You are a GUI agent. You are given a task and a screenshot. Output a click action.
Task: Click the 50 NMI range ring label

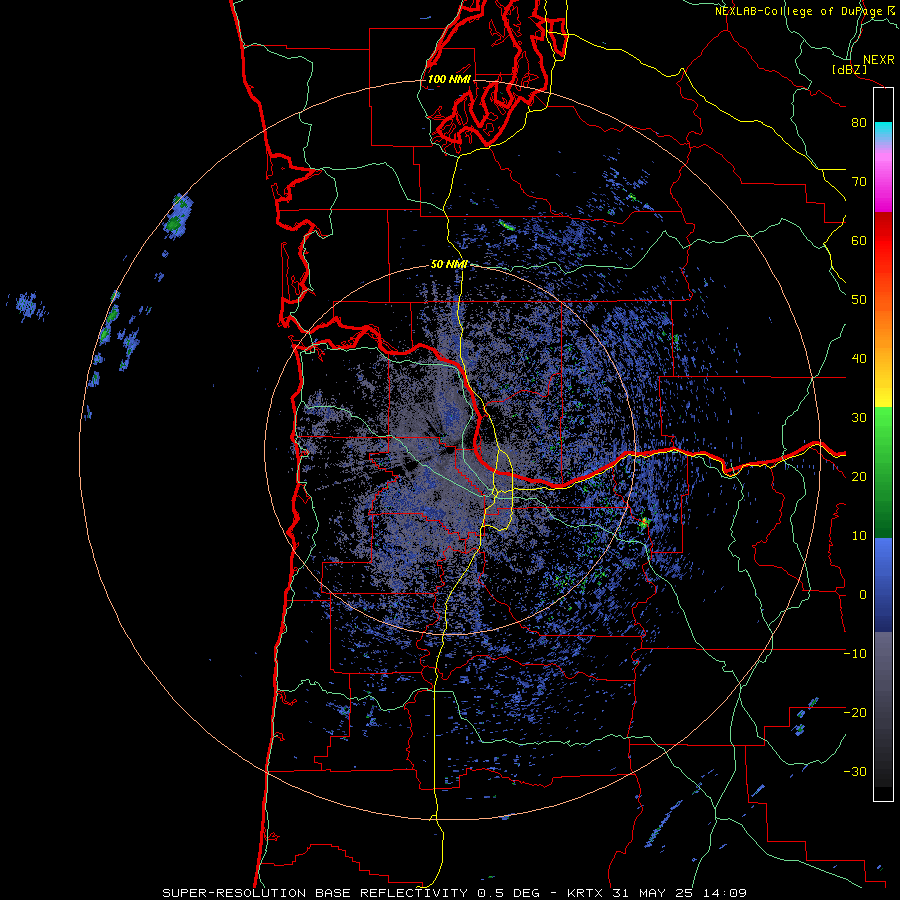[x=449, y=264]
